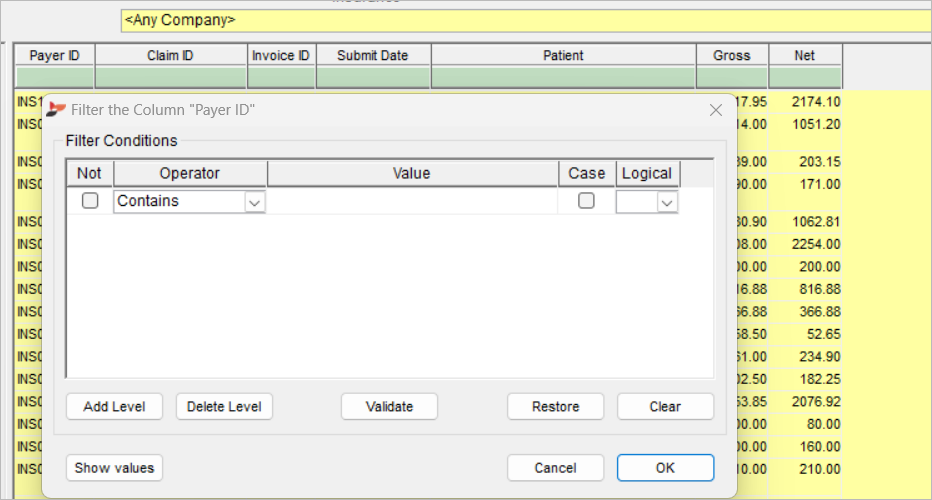Click the Validate button
The width and height of the screenshot is (932, 500).
tap(389, 407)
